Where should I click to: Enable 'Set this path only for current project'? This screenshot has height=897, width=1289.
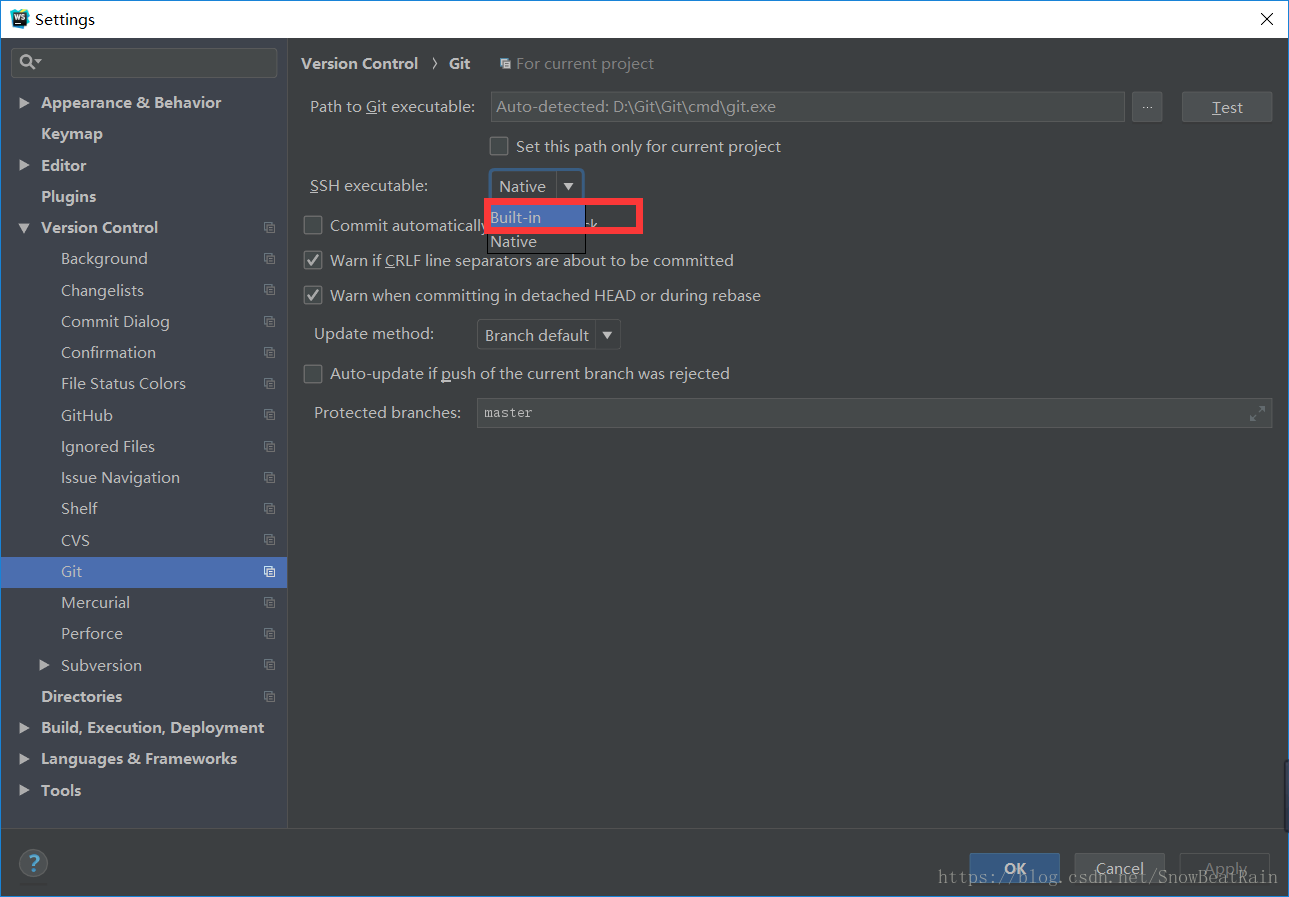click(x=499, y=146)
